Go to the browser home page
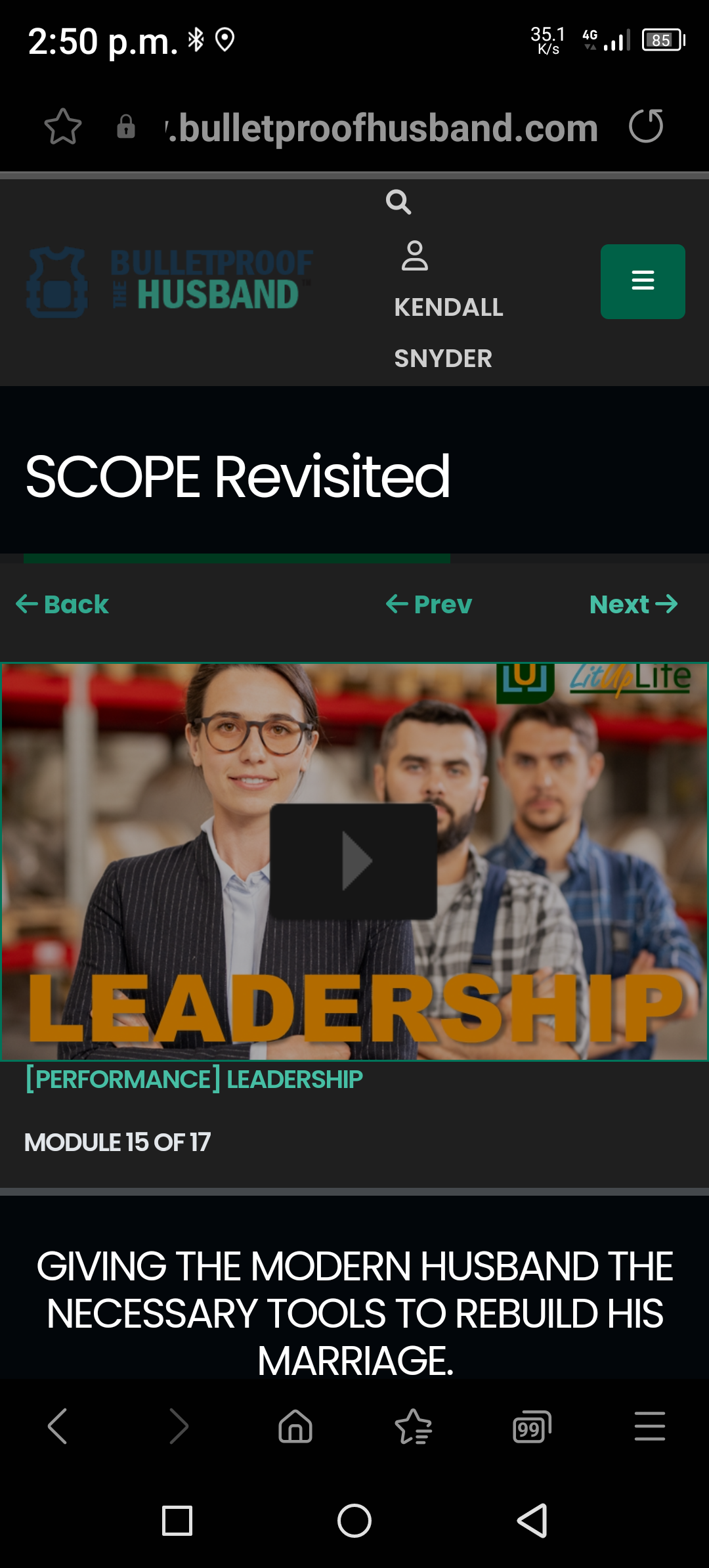 coord(295,1426)
